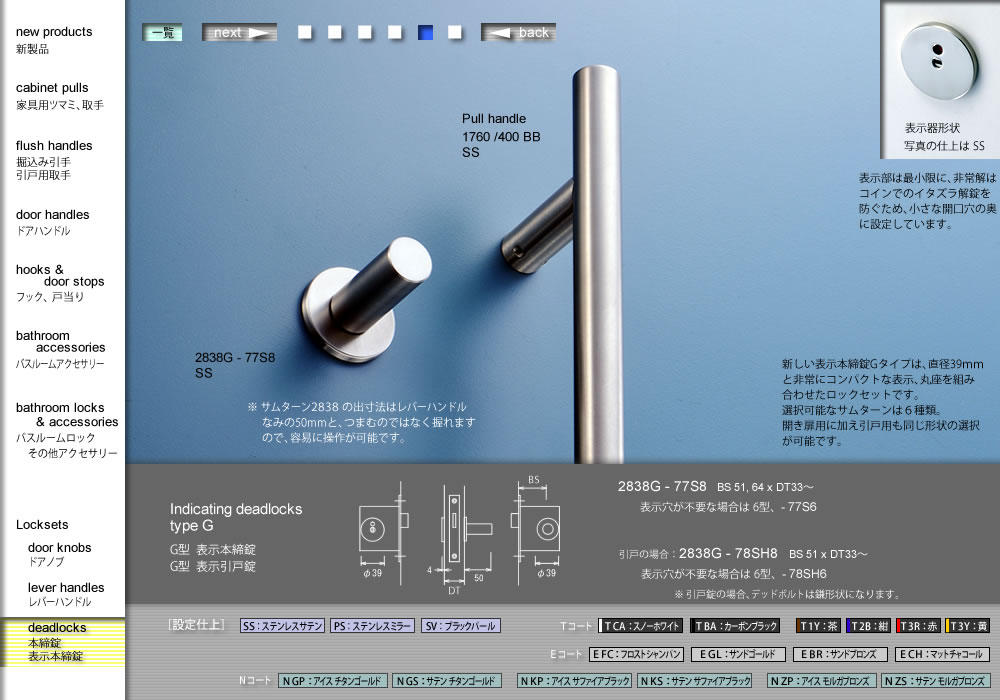
Task: Click the 一覧 list button
Action: click(162, 31)
